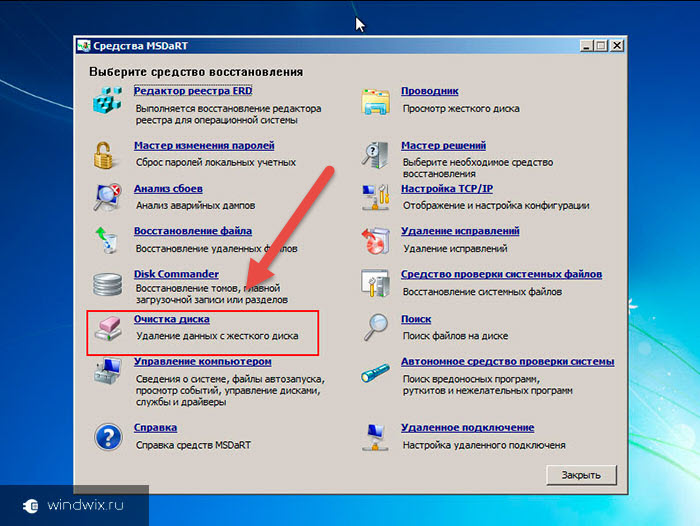Open Настройка TCP/IP link
700x526 pixels.
coord(447,189)
